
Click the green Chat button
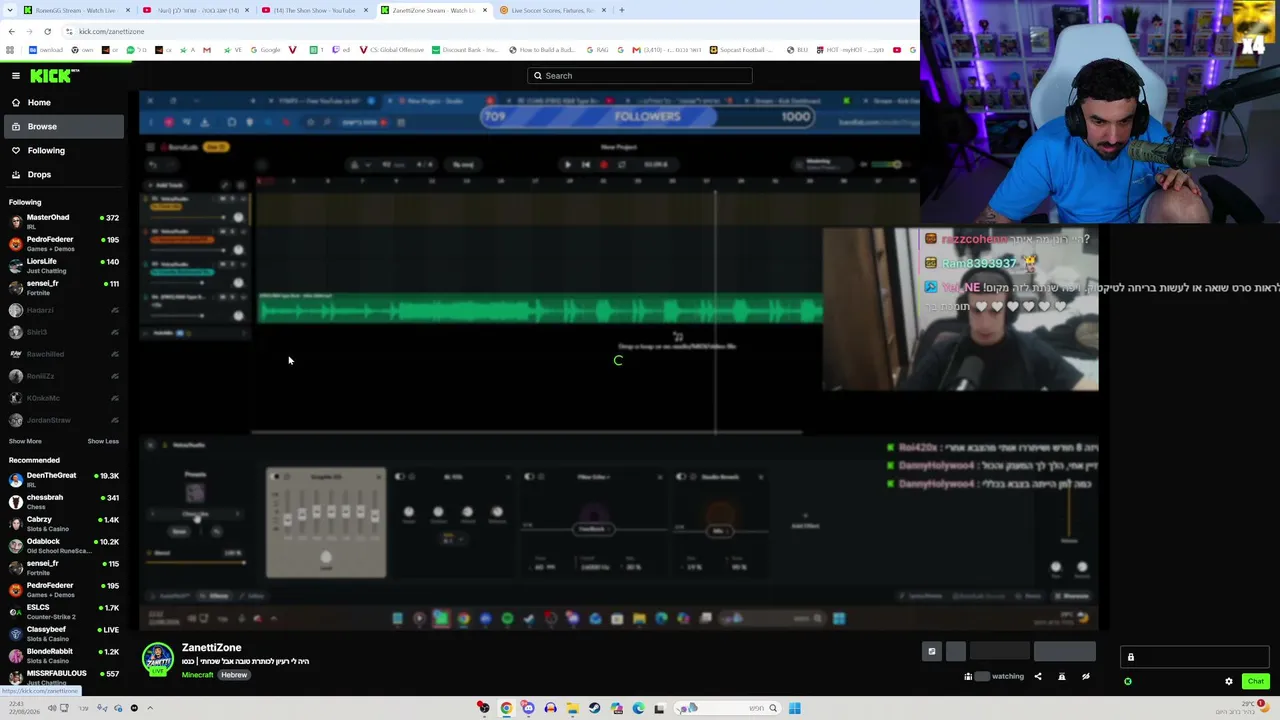click(x=1256, y=682)
